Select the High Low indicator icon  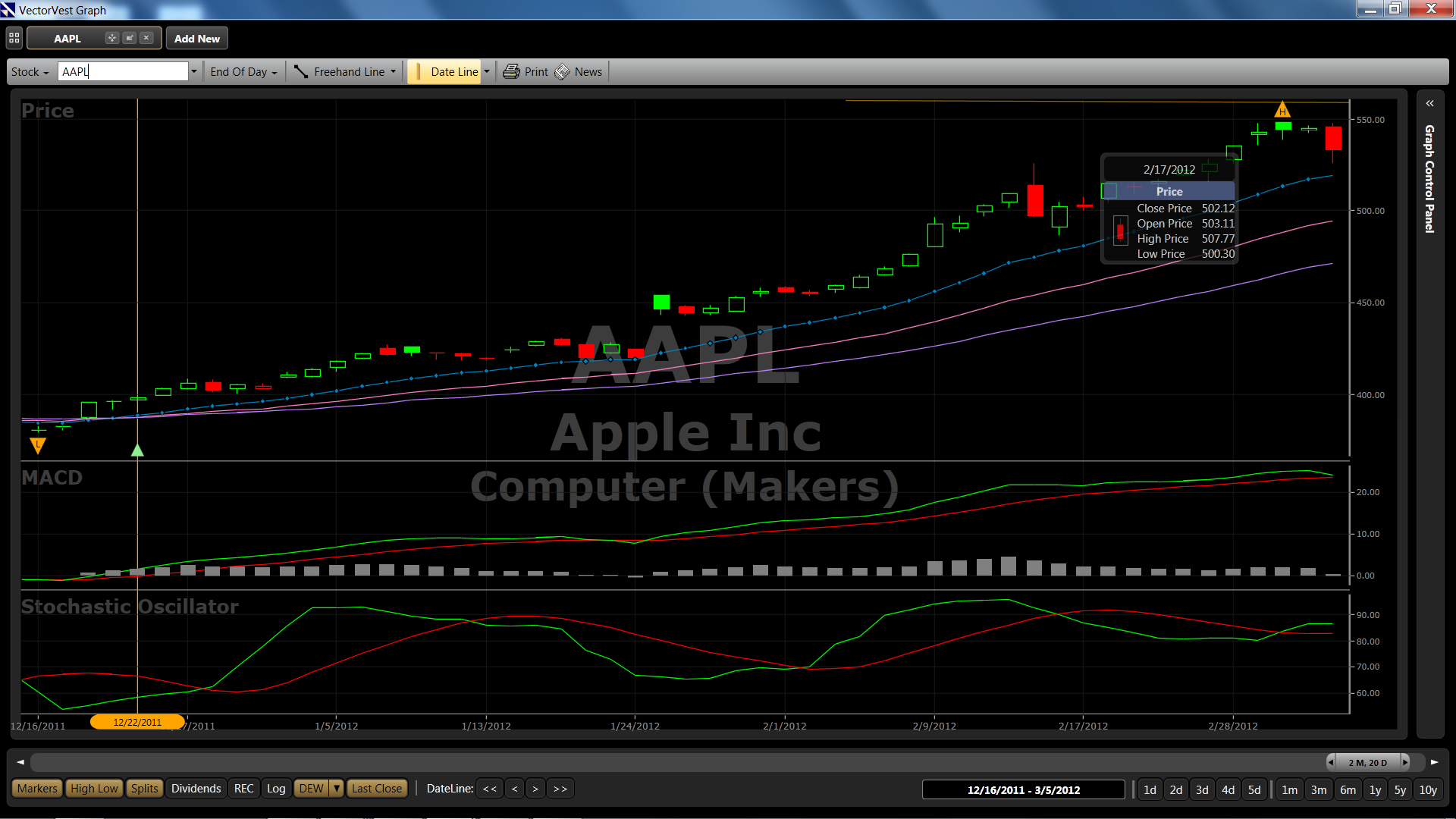[93, 788]
